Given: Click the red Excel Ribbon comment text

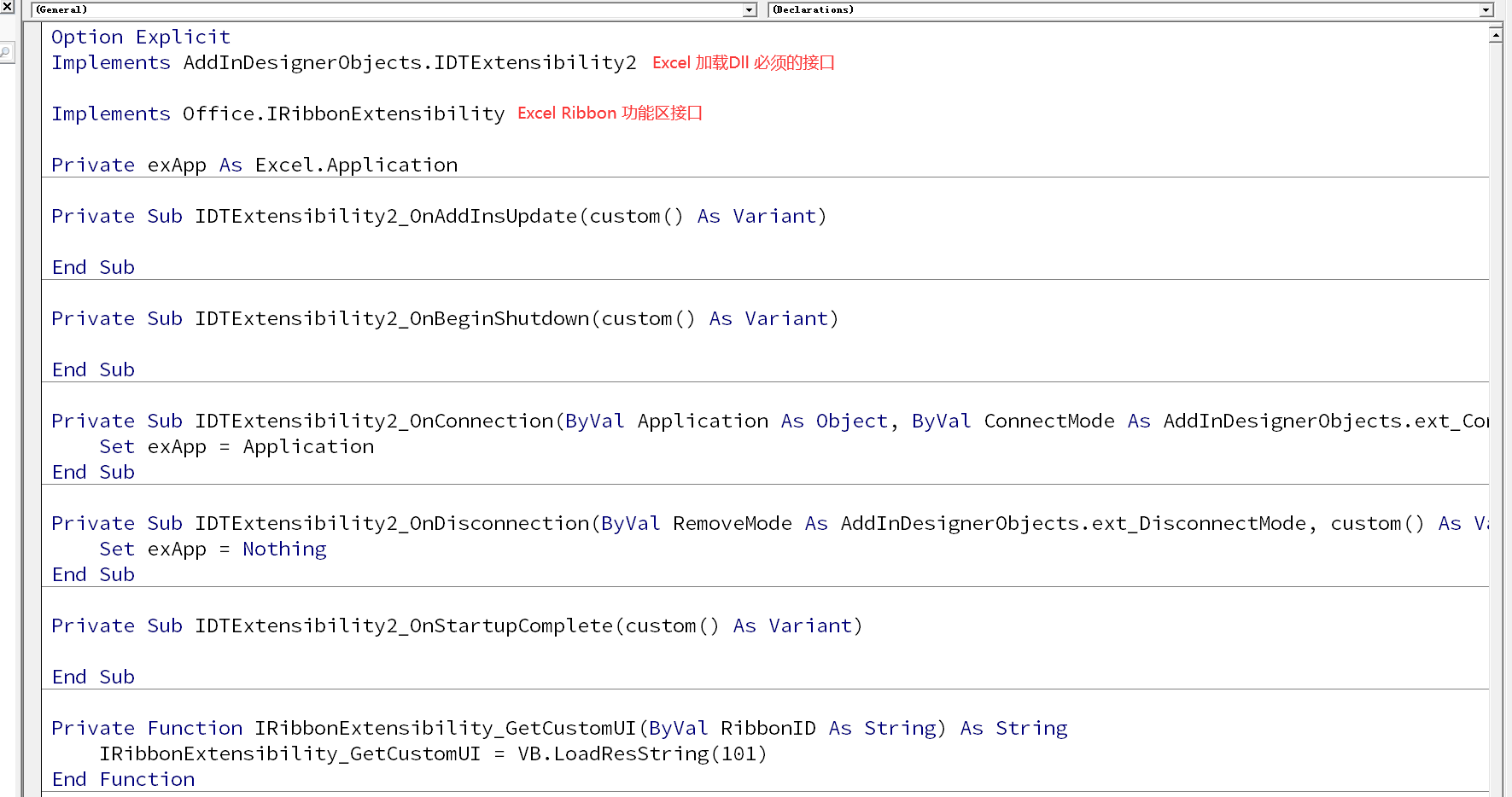Looking at the screenshot, I should pos(610,113).
